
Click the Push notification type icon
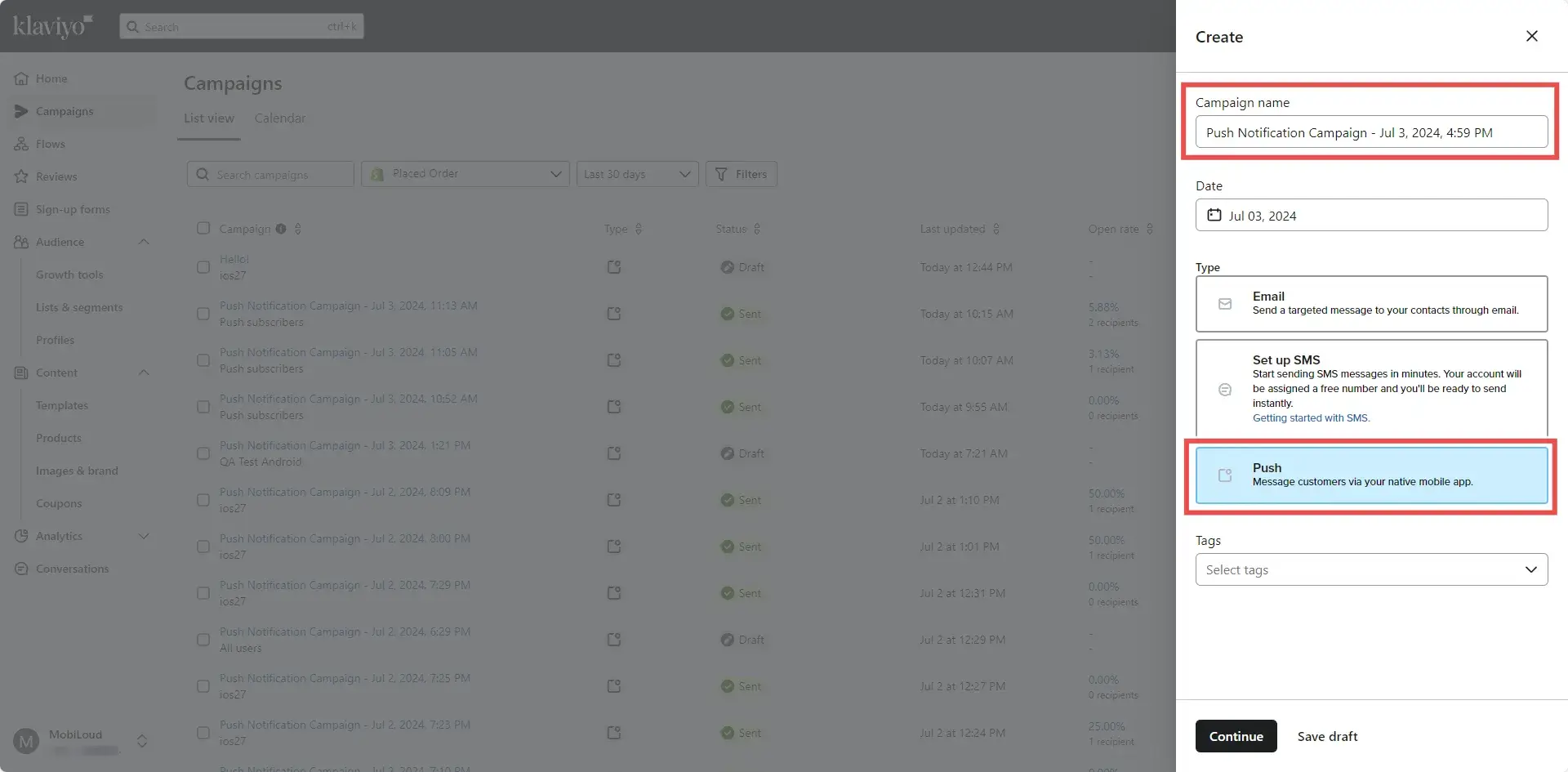click(x=1225, y=475)
